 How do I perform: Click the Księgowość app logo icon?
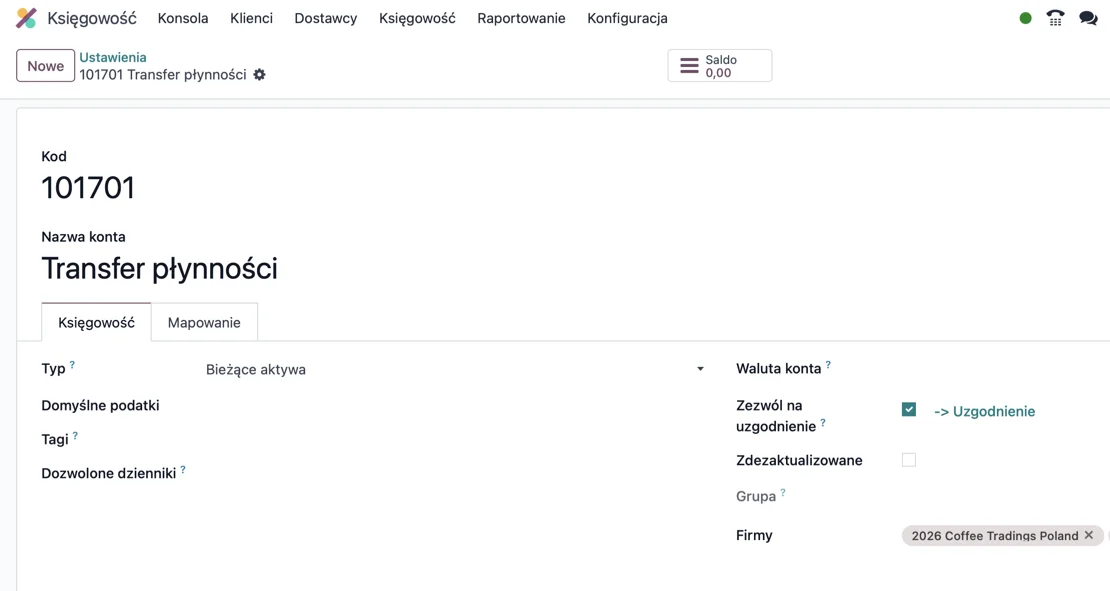(x=26, y=18)
